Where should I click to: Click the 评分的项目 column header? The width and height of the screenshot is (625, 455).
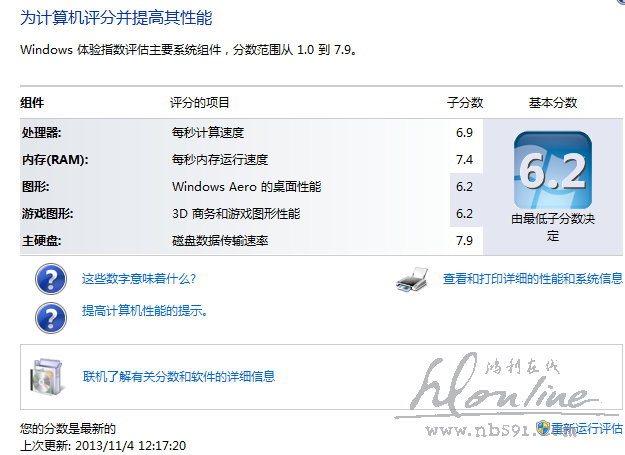click(199, 102)
